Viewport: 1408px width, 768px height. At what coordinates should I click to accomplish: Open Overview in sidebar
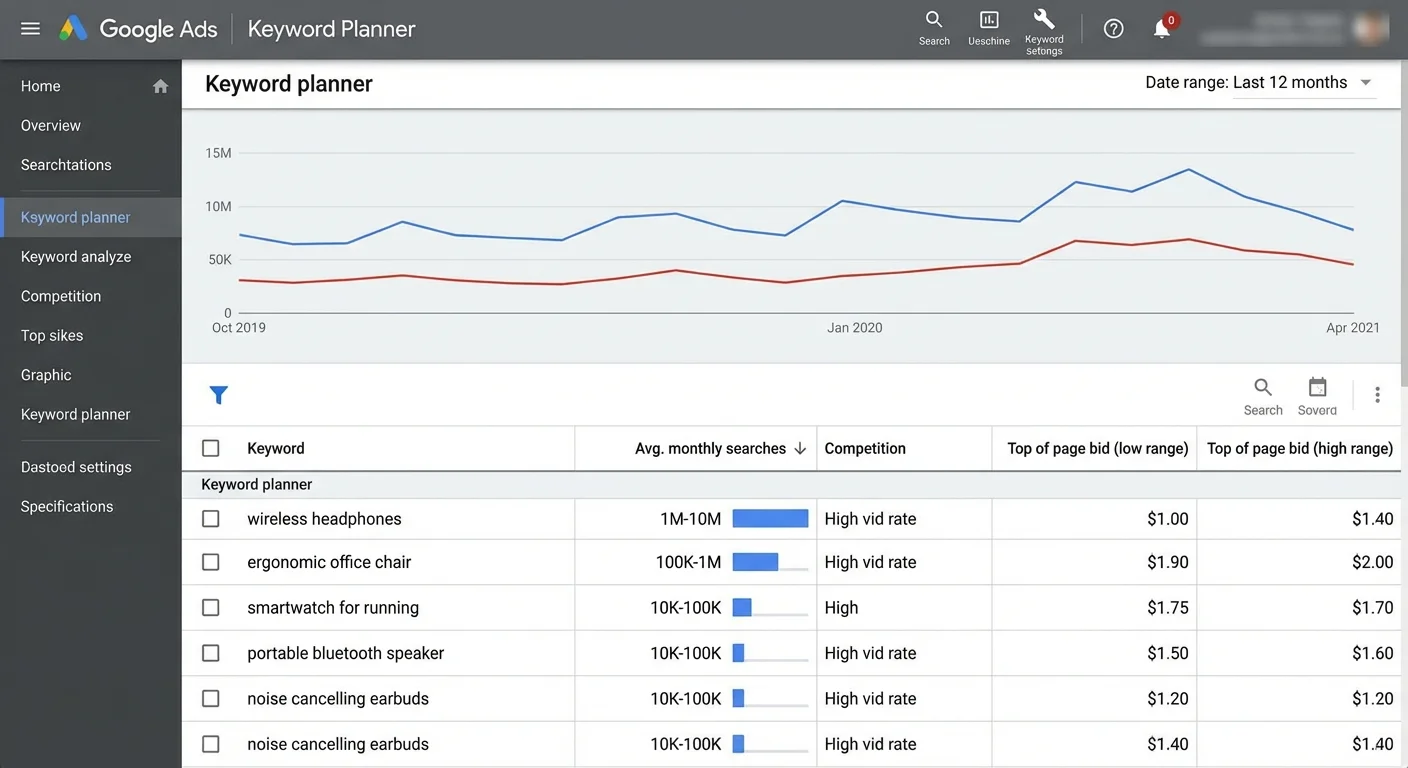coord(51,126)
